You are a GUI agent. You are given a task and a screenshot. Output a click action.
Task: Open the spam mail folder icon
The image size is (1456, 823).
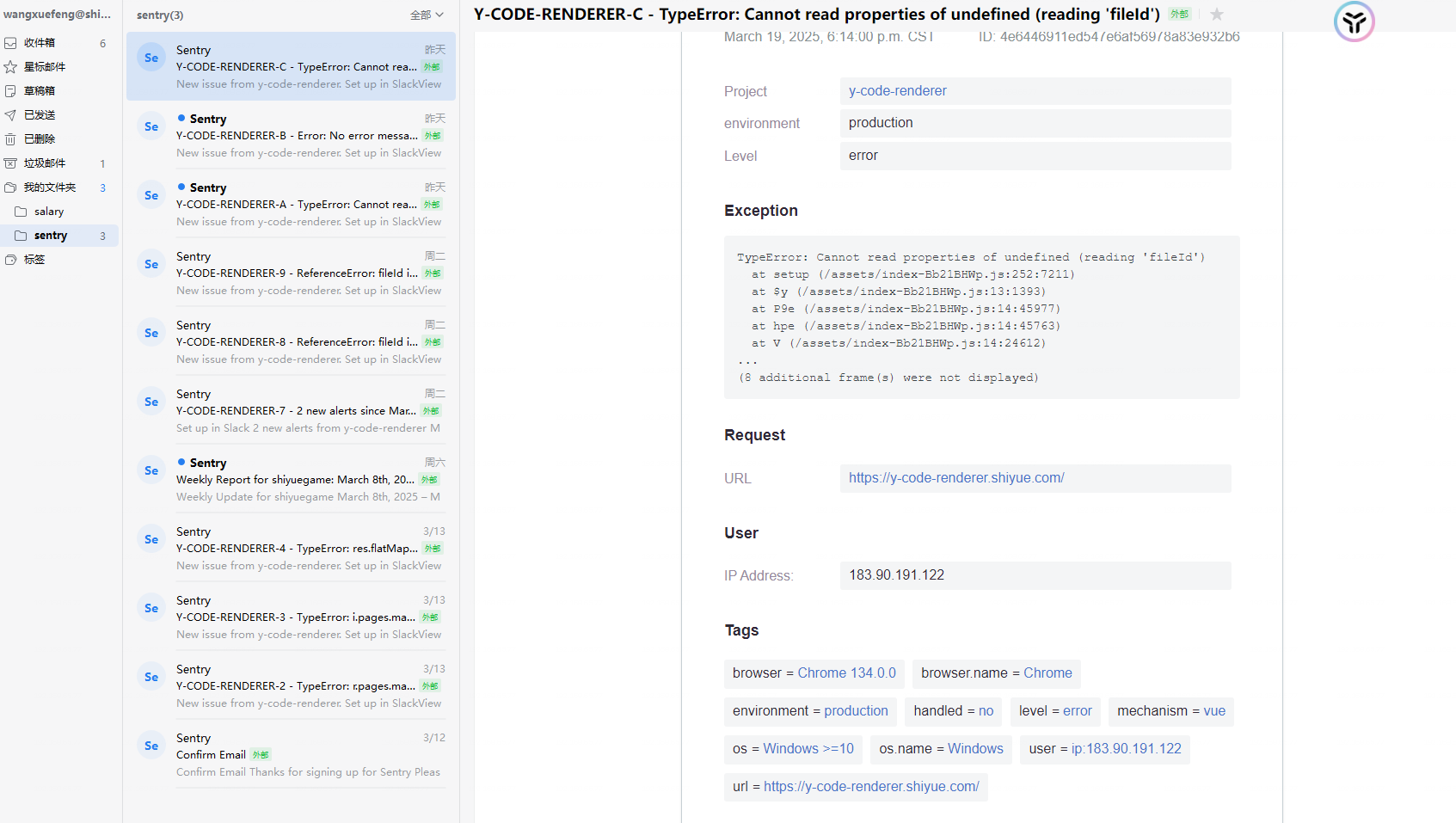10,163
